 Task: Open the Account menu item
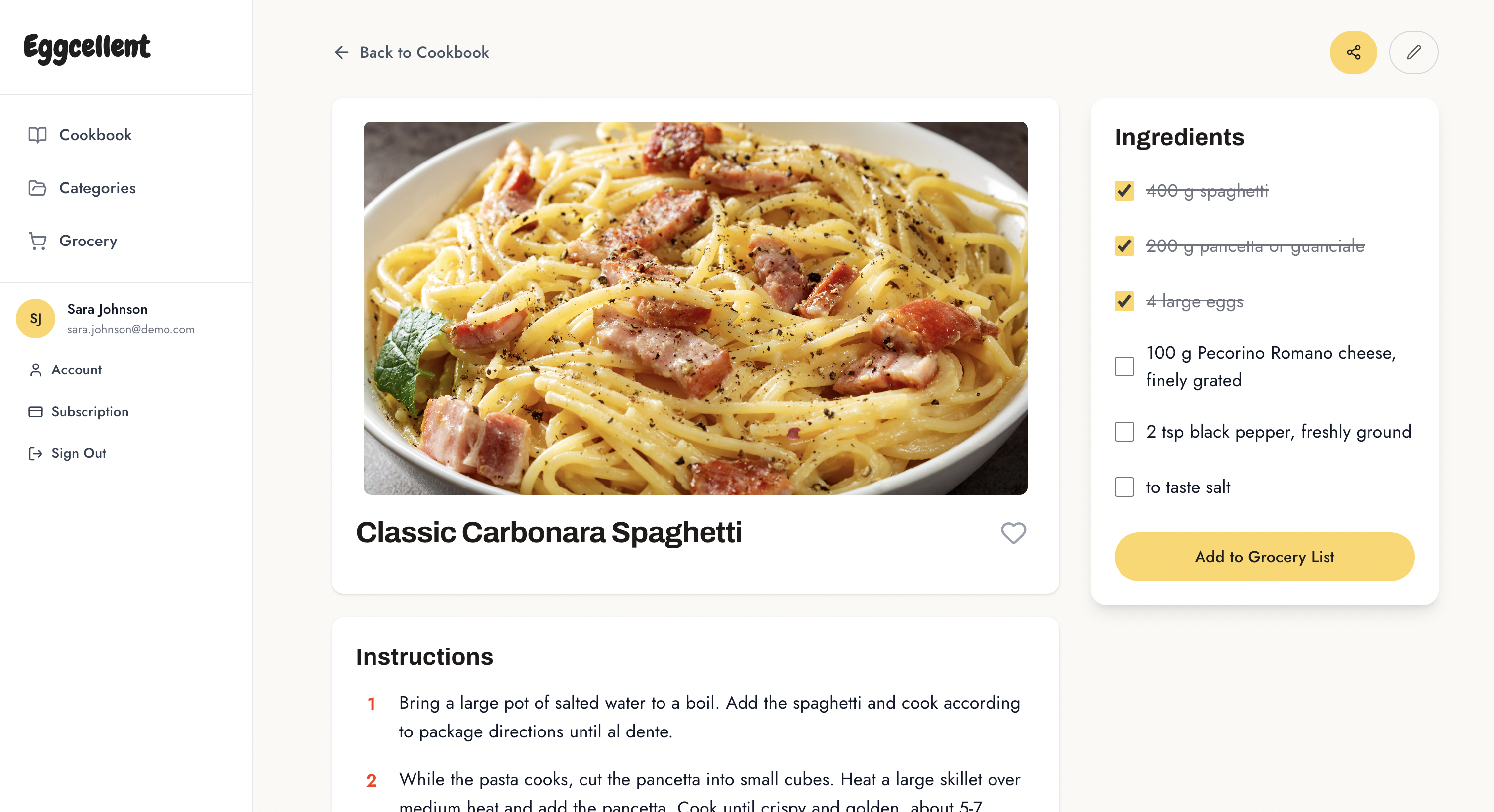pyautogui.click(x=77, y=370)
